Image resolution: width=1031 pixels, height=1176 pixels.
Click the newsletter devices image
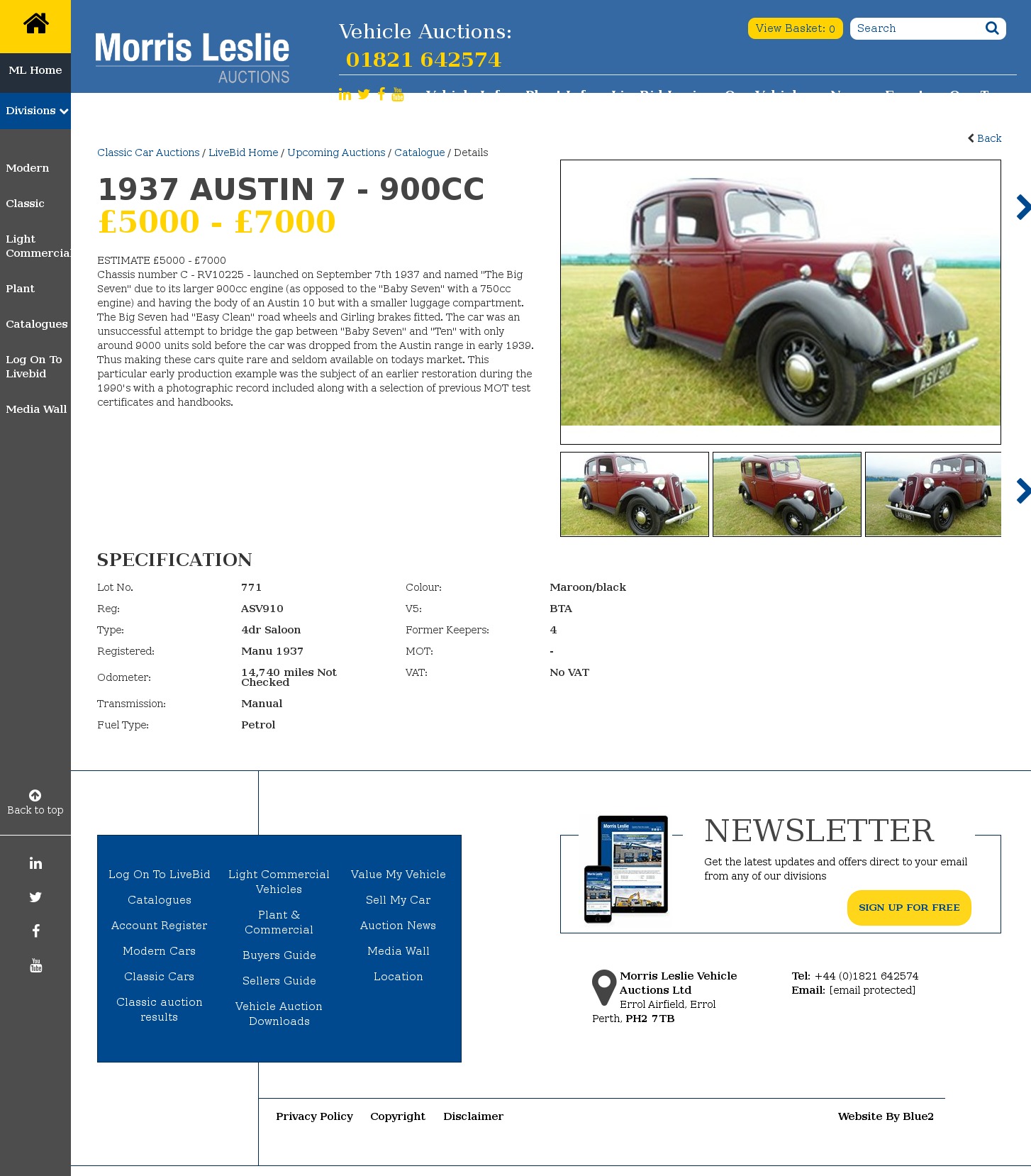pyautogui.click(x=627, y=869)
